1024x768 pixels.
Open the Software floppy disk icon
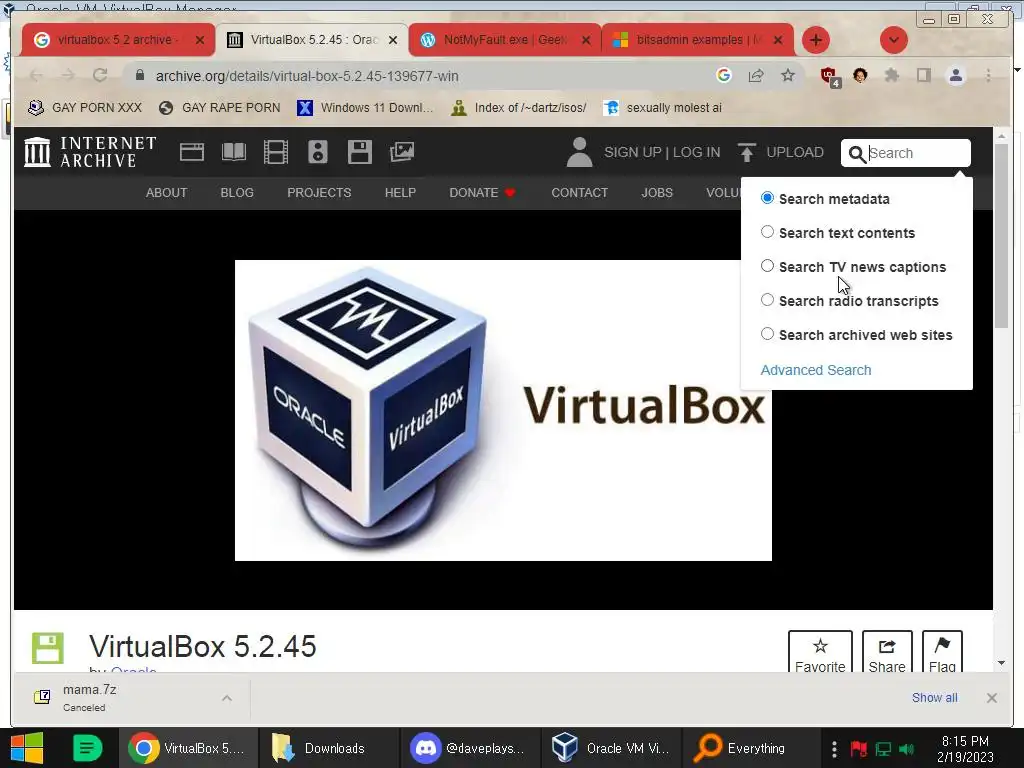pos(360,152)
